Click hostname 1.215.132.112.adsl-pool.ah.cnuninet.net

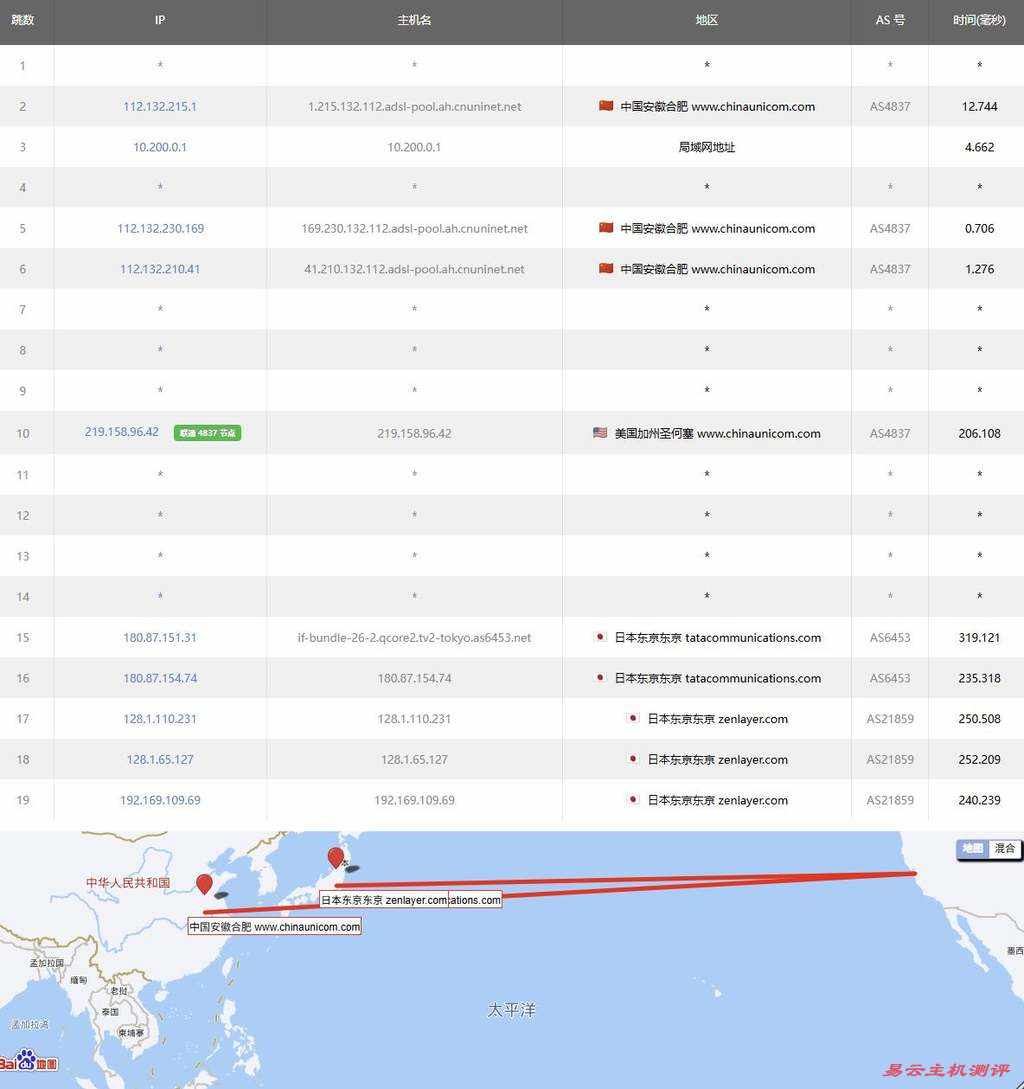415,106
